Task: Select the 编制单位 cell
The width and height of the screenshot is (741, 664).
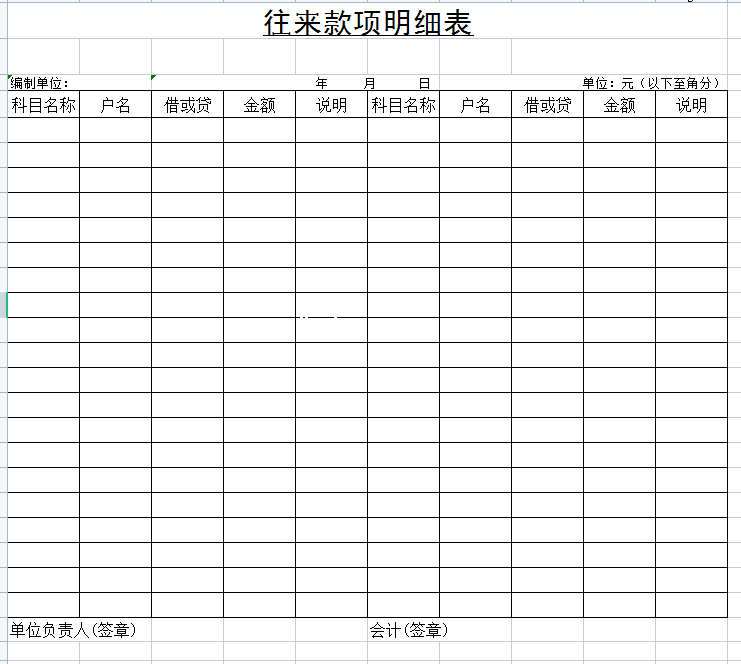Action: pyautogui.click(x=40, y=83)
